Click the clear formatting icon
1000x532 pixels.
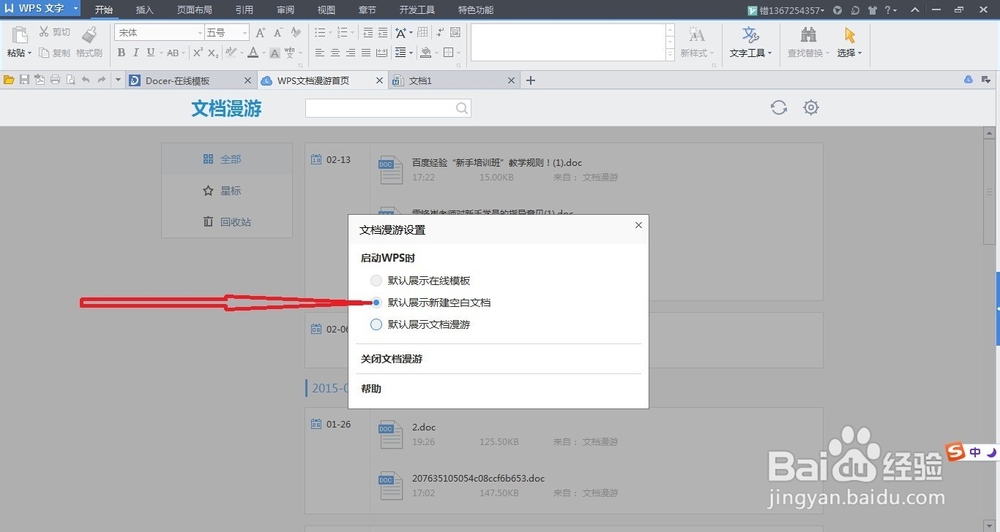(x=295, y=33)
